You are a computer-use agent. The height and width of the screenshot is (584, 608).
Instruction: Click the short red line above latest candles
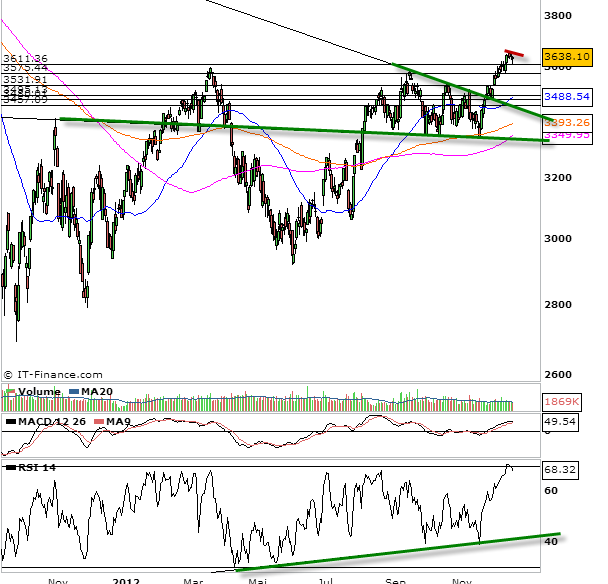[515, 52]
